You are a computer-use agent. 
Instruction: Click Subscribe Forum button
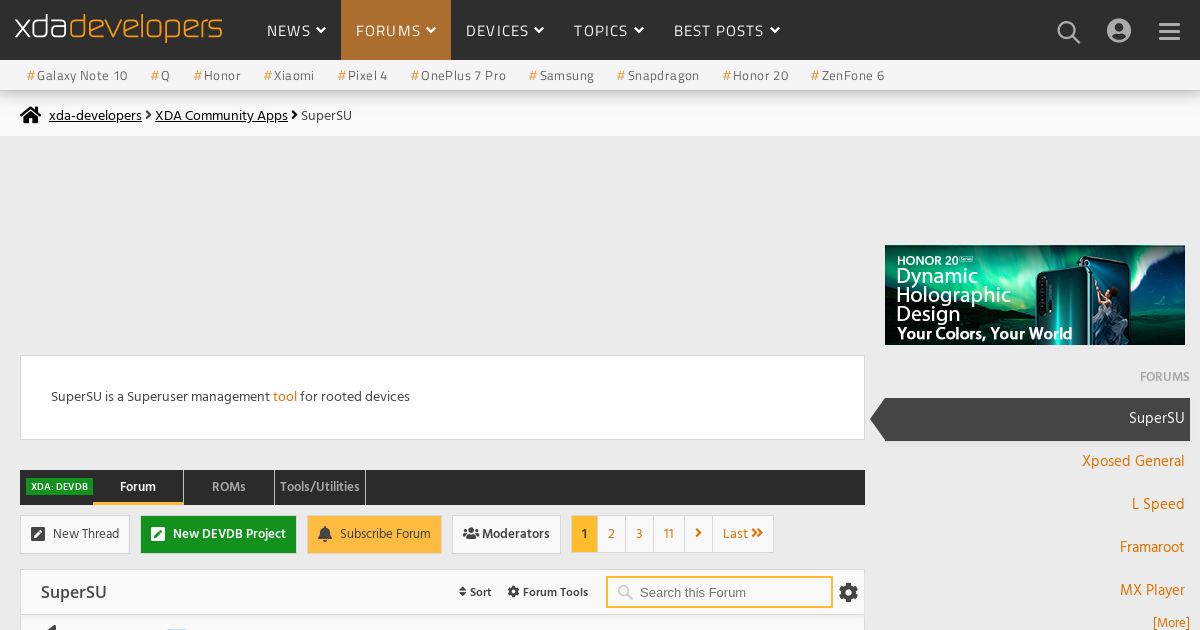click(374, 534)
